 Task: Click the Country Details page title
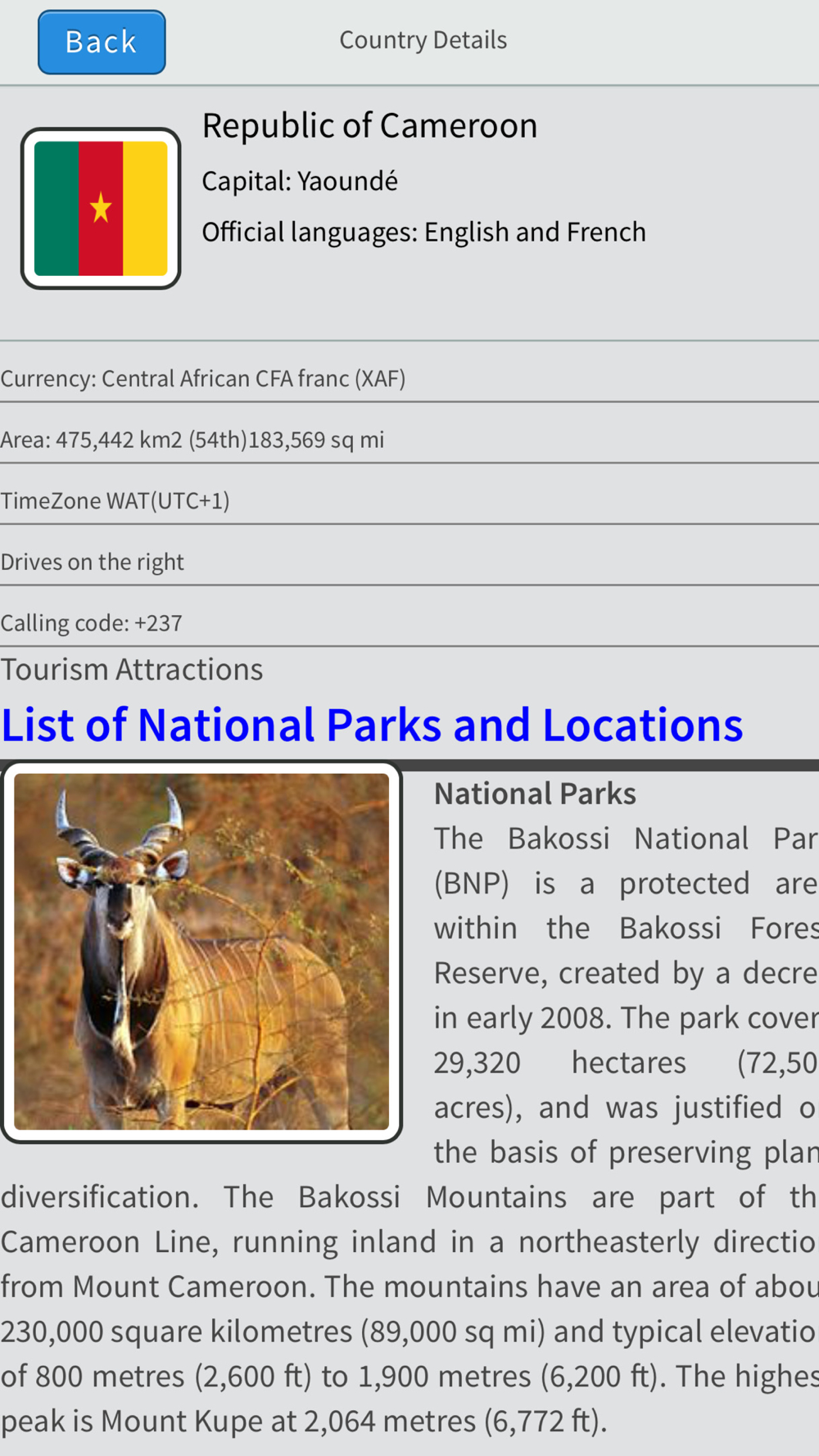pos(423,40)
